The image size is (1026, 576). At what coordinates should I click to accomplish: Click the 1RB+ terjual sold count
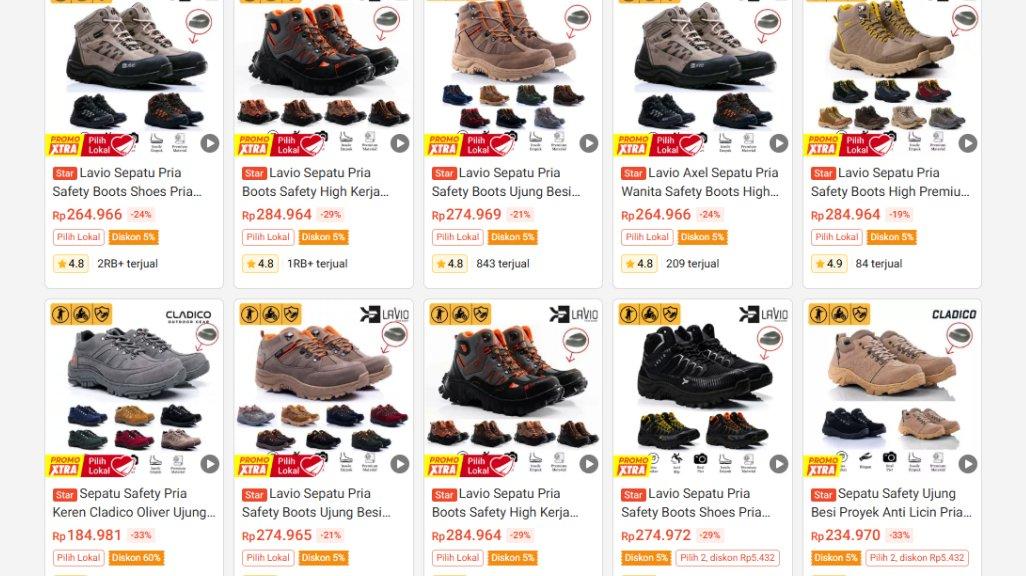317,264
